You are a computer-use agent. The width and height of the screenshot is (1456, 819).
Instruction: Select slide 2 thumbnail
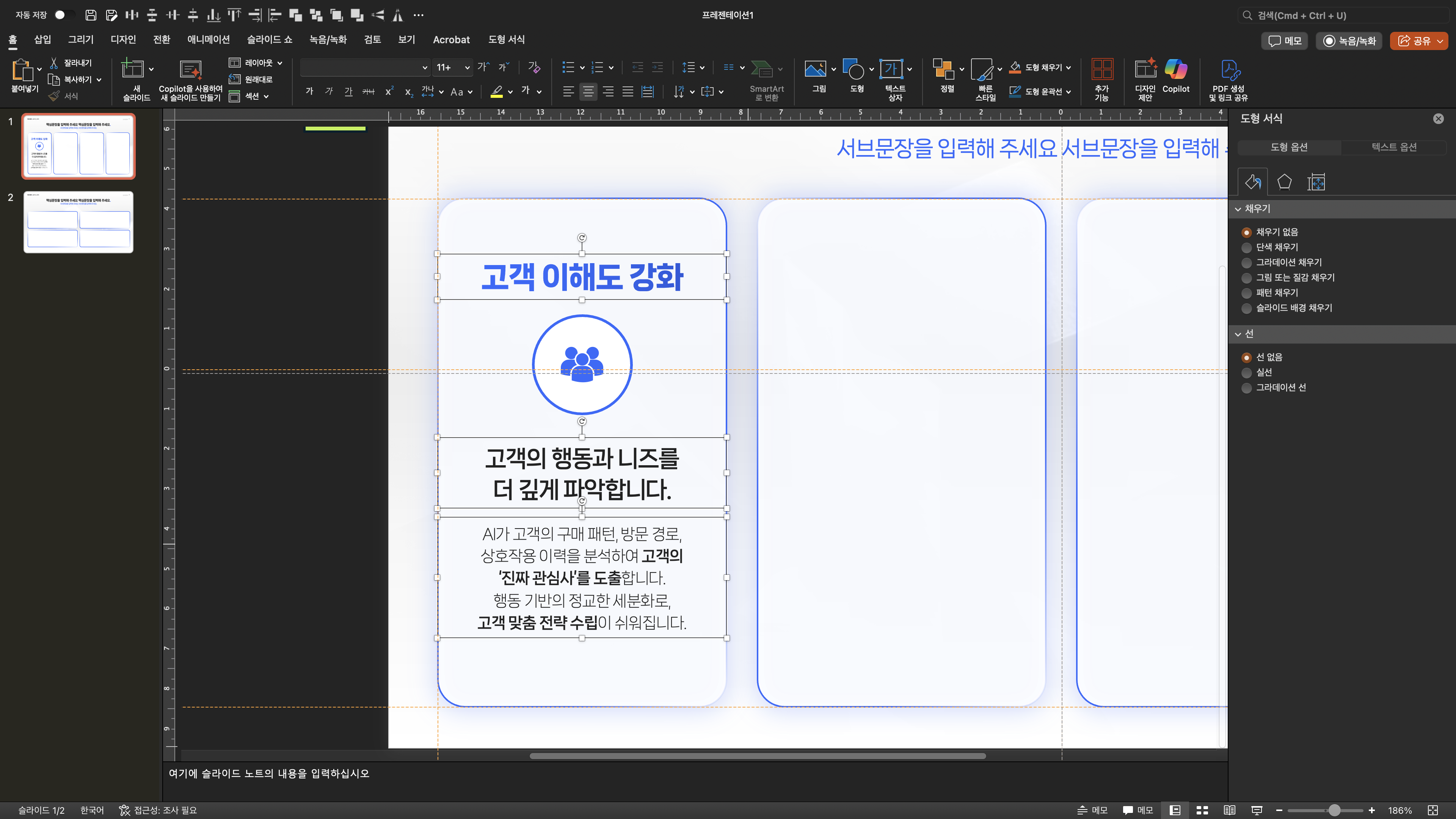pos(78,222)
